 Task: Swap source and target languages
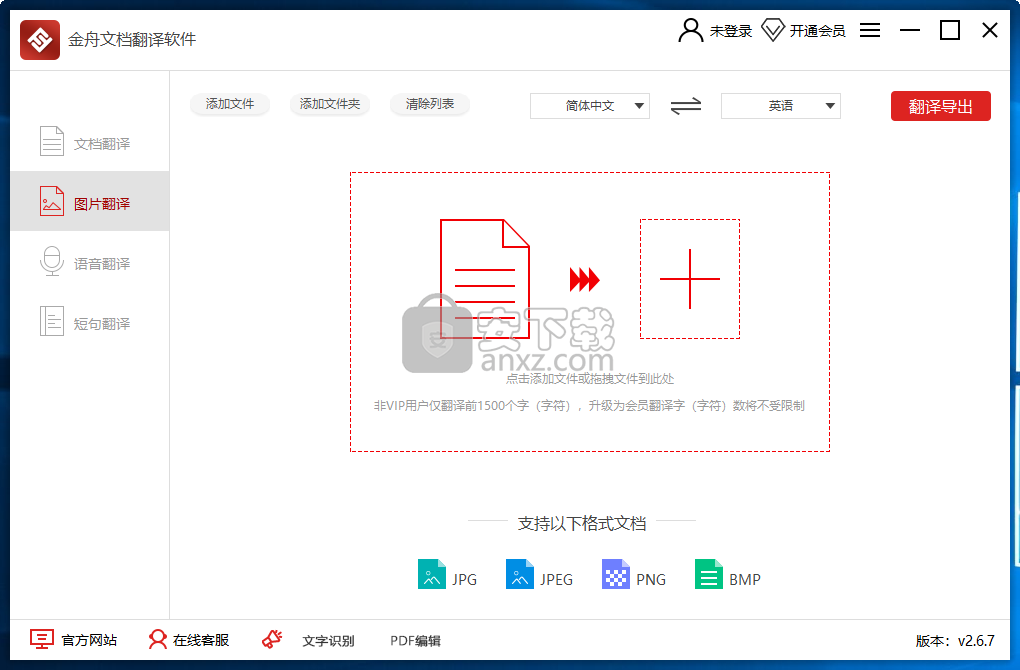tap(686, 106)
